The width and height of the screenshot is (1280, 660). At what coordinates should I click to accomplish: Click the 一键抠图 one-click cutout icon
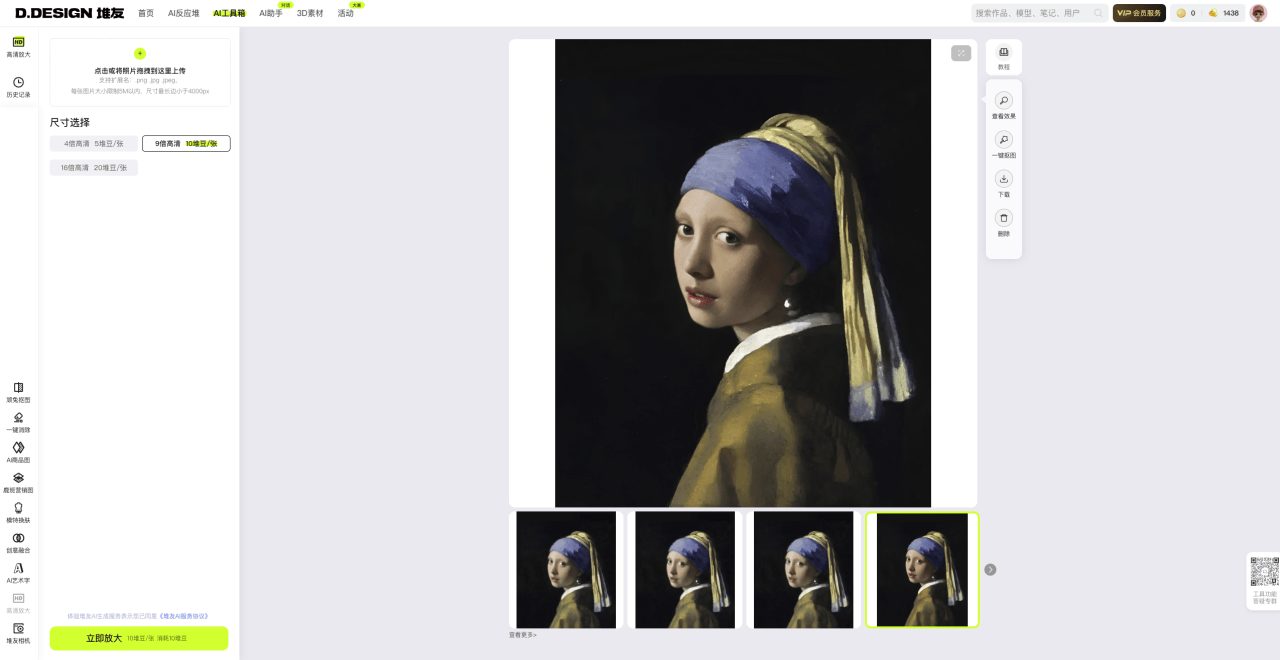tap(1004, 140)
